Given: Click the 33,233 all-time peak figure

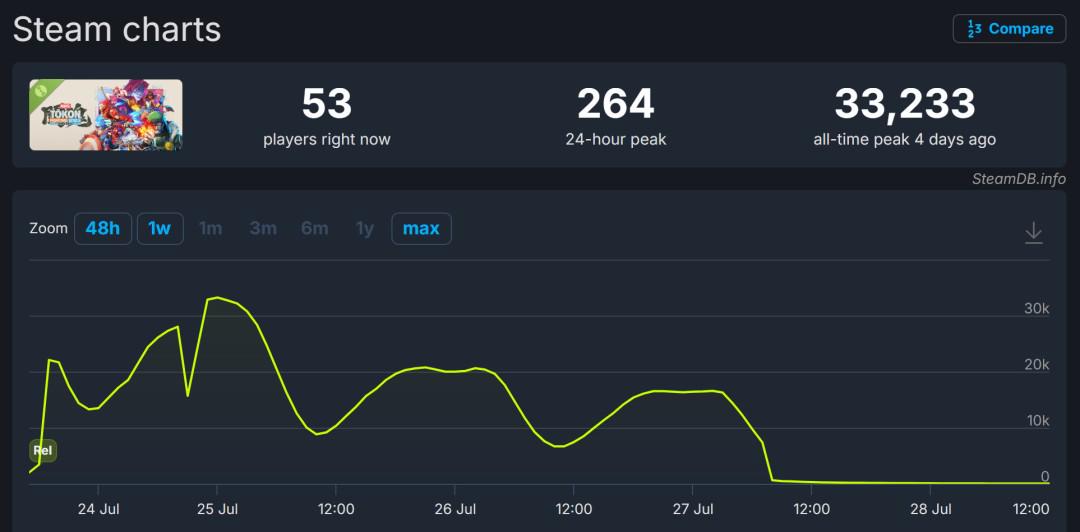Looking at the screenshot, I should [x=904, y=104].
